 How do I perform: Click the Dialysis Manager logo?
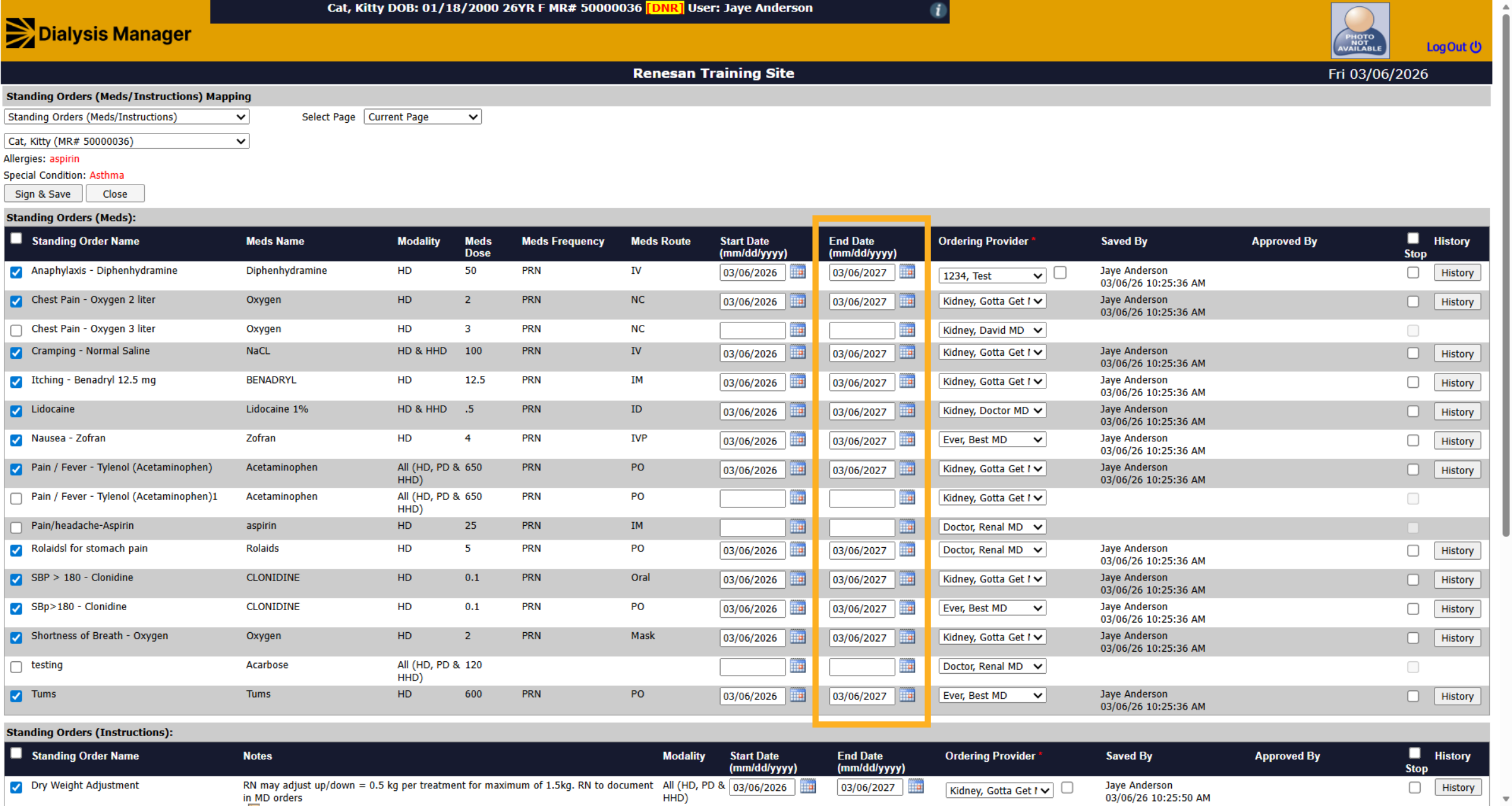click(99, 33)
